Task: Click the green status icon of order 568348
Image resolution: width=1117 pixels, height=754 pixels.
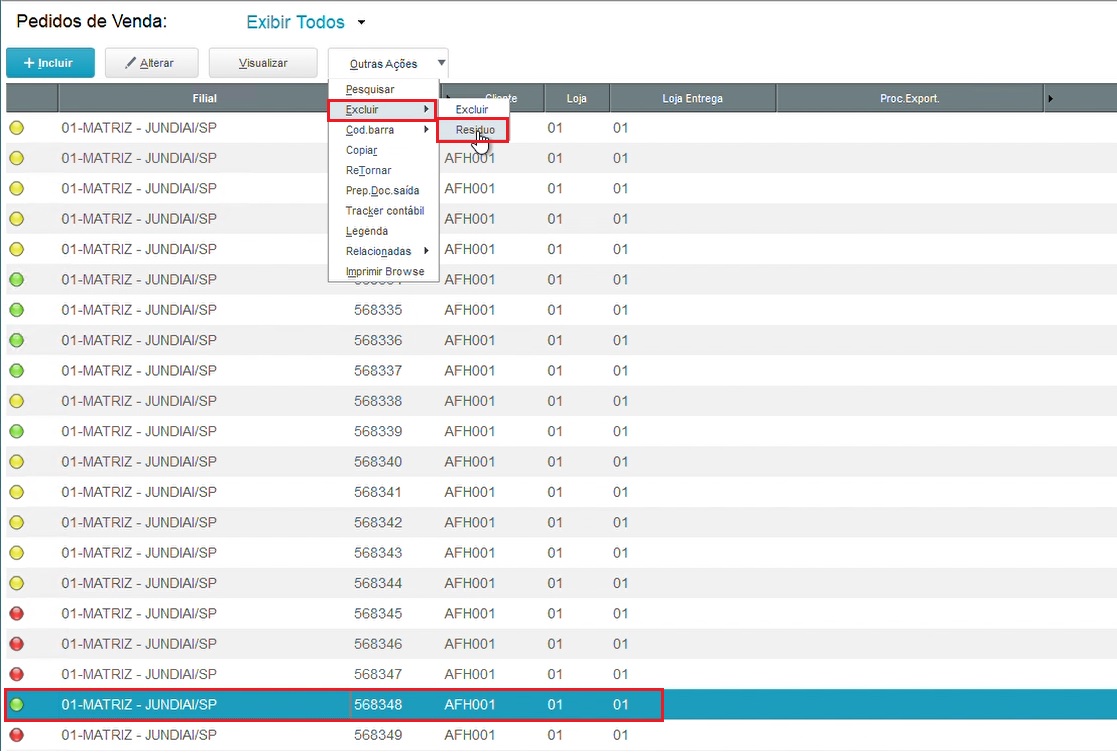Action: 16,705
